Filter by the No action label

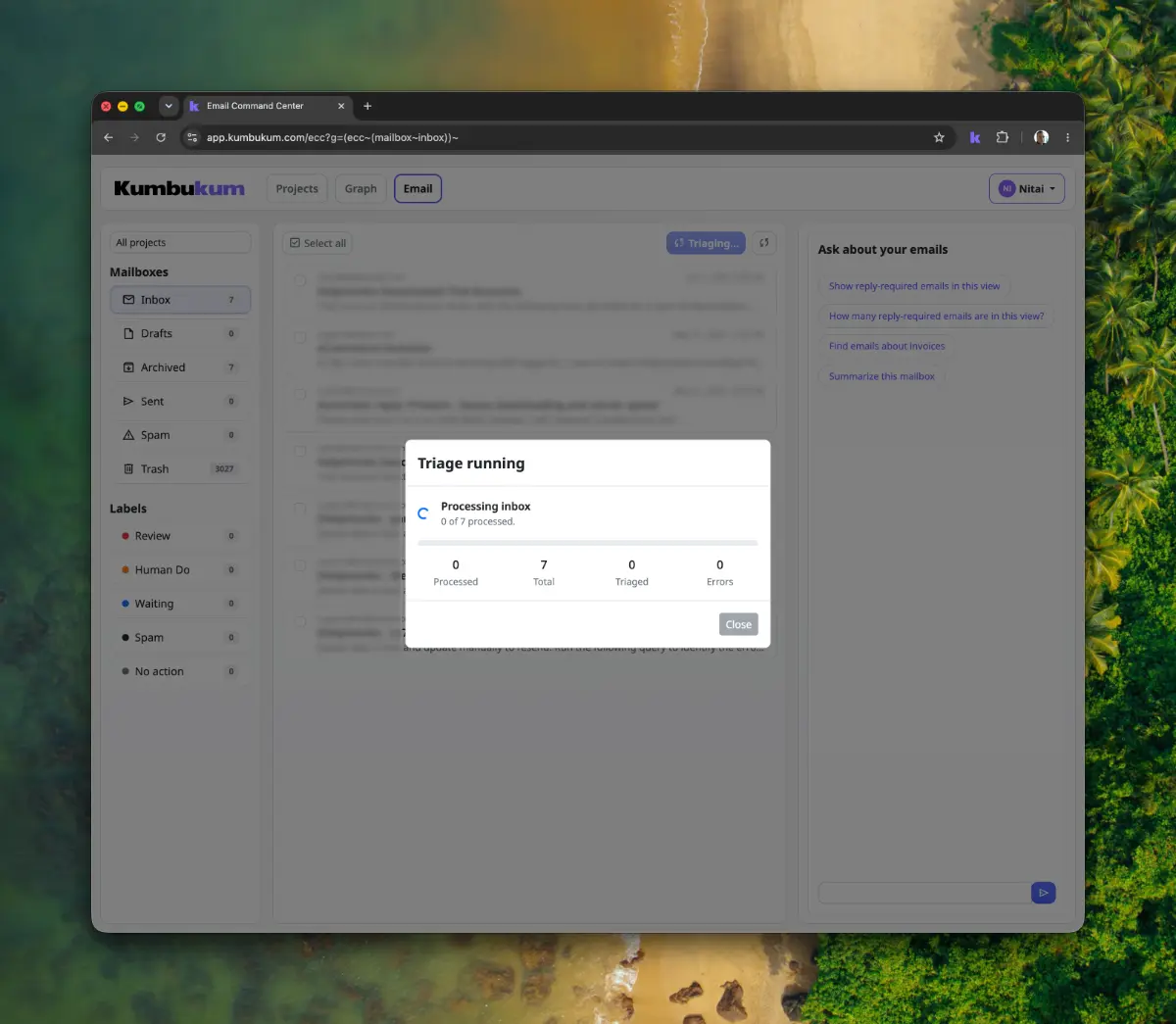click(180, 671)
